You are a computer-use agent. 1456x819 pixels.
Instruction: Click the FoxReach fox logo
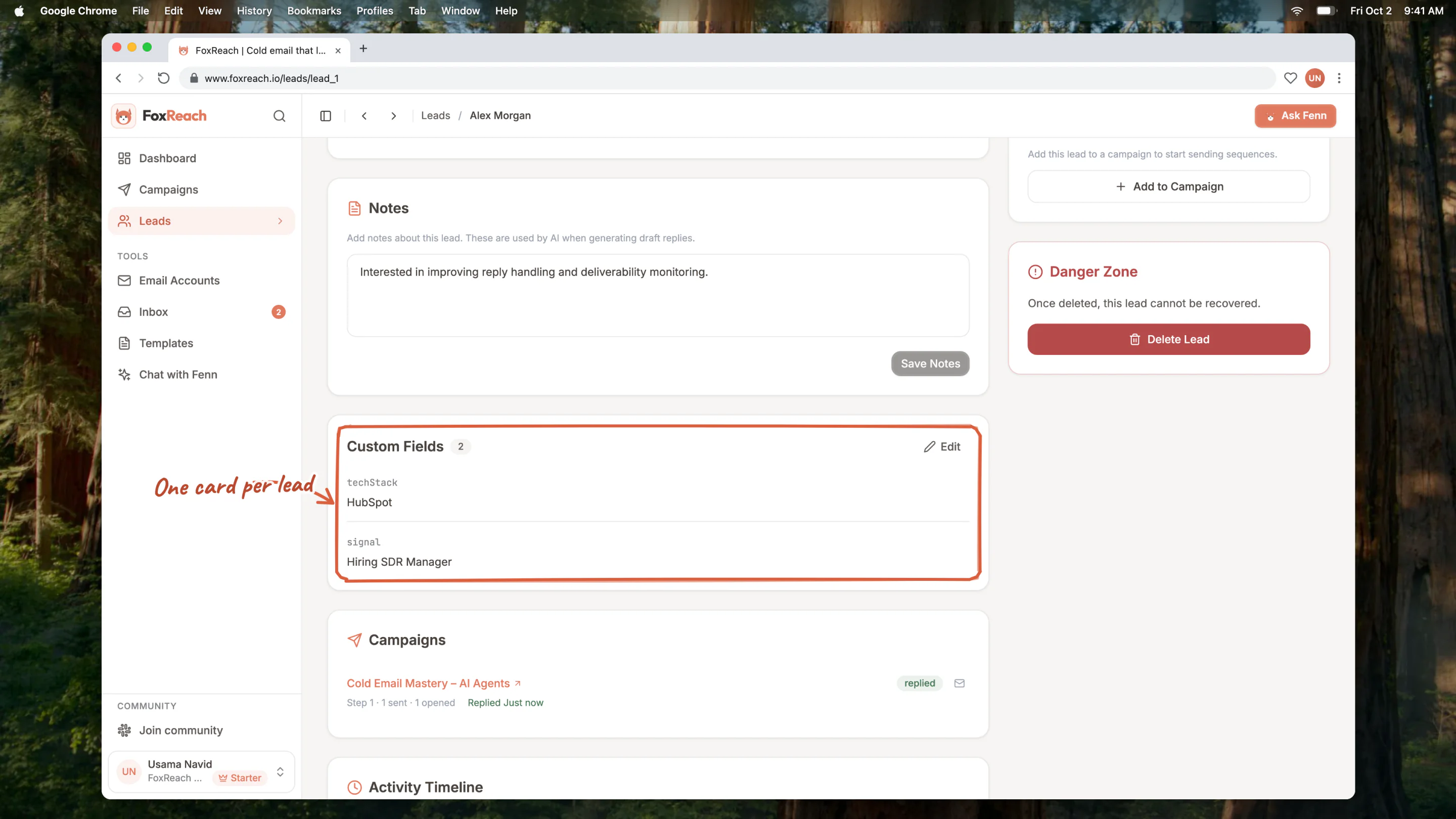(123, 116)
